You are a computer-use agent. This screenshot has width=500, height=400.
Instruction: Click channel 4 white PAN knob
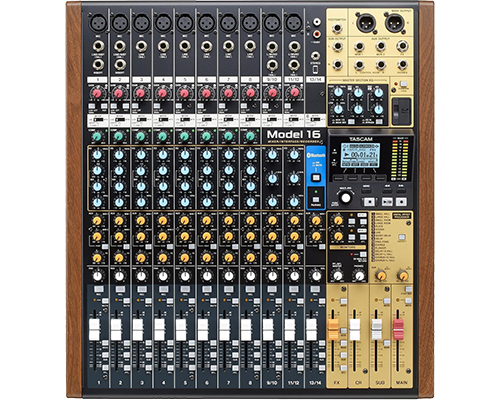point(163,276)
